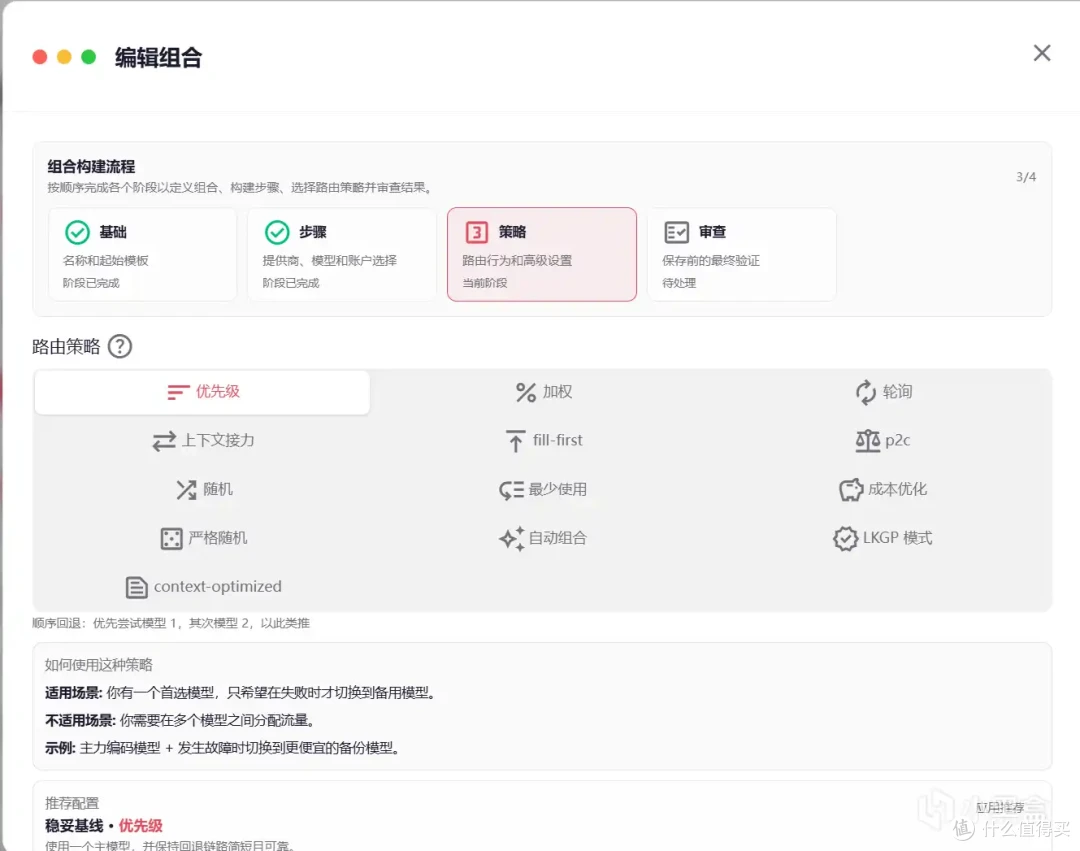This screenshot has height=851, width=1080.
Task: Click the red macOS close dot
Action: [x=40, y=56]
